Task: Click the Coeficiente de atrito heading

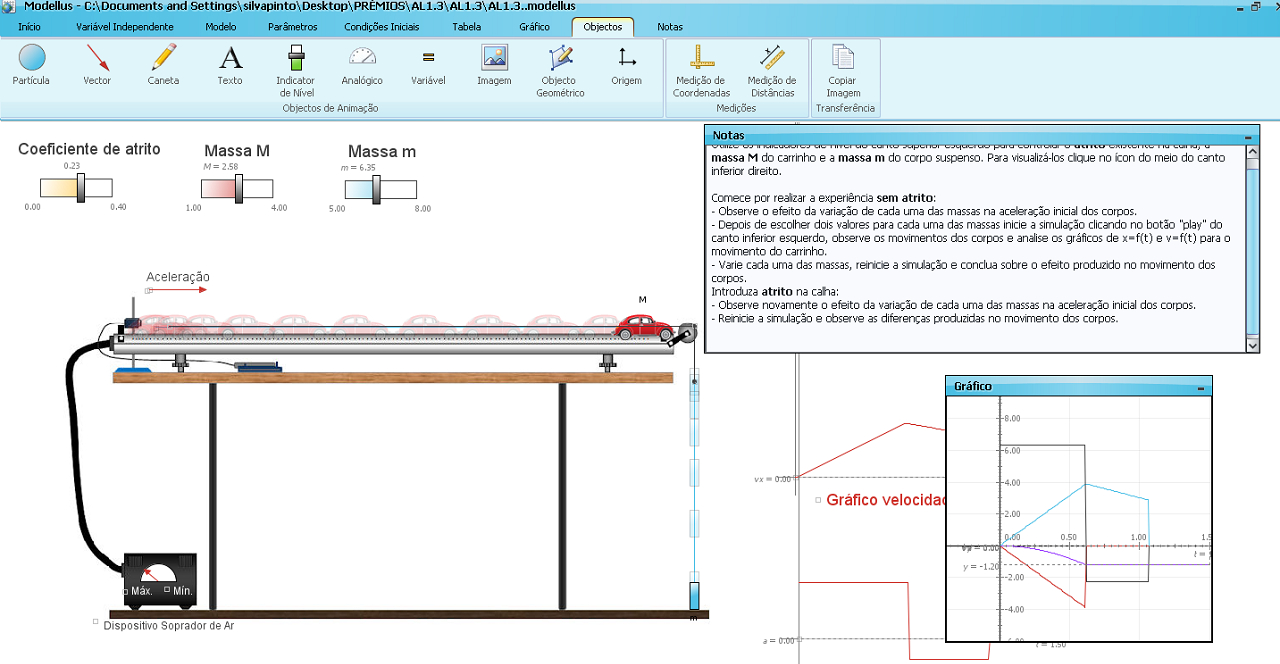Action: coord(89,149)
